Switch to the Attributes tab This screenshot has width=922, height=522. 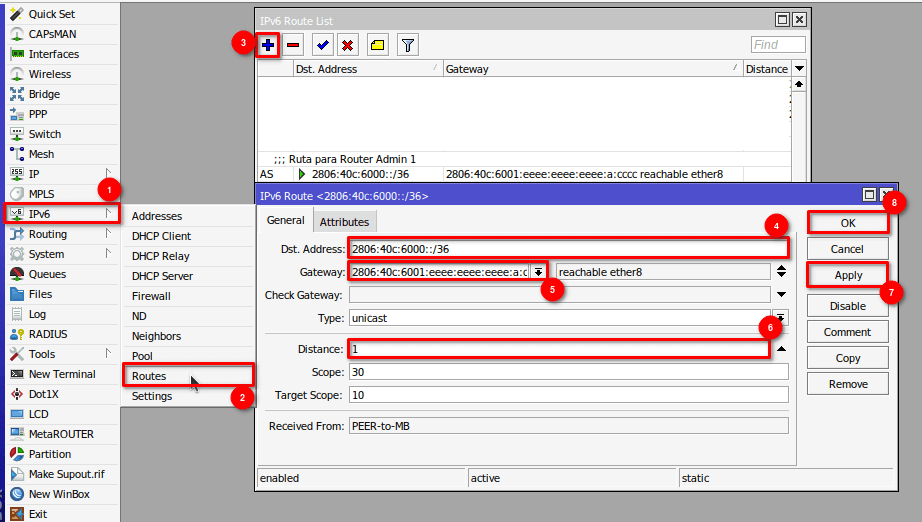(x=344, y=222)
